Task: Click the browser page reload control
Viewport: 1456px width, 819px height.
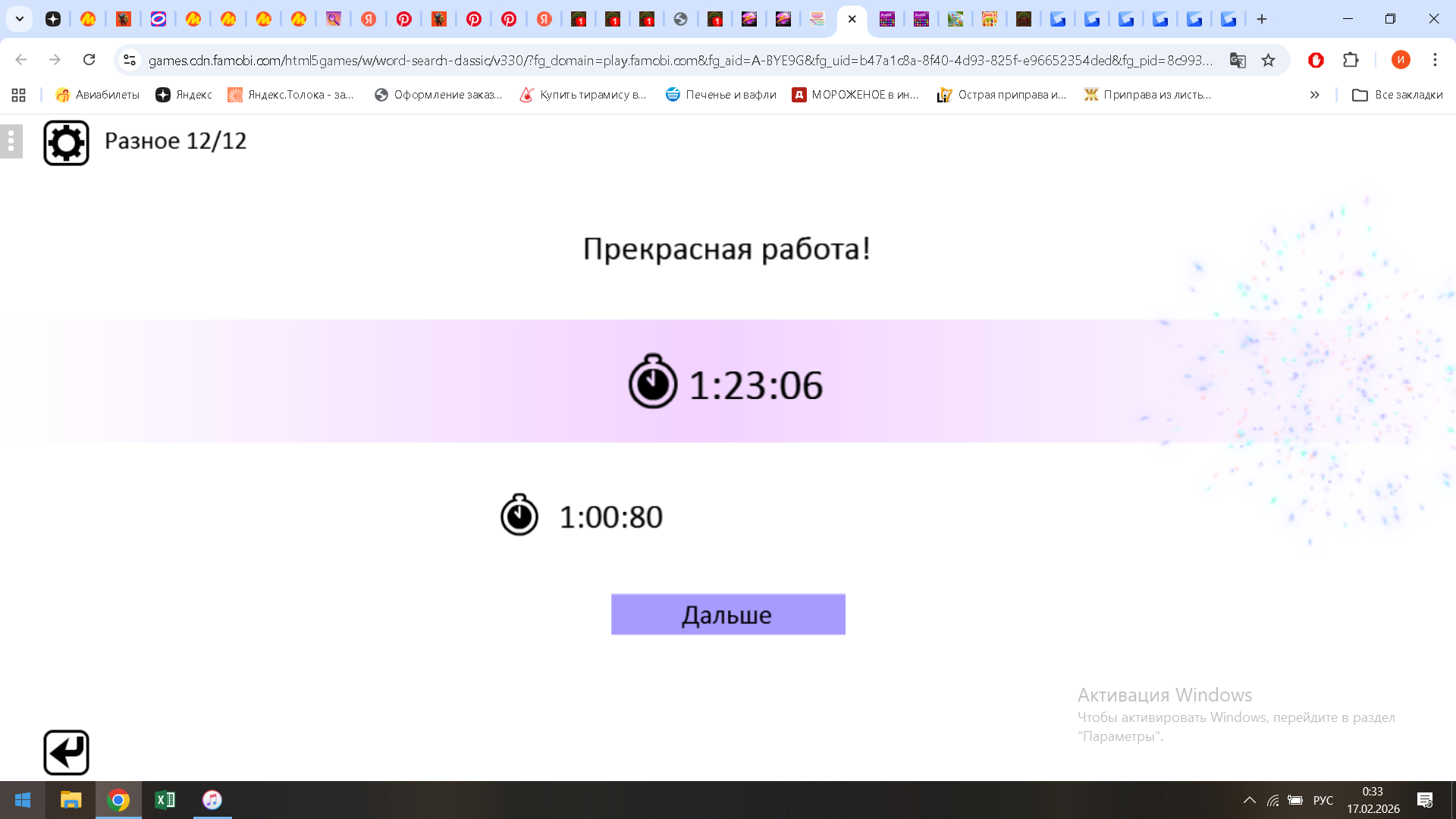Action: tap(90, 60)
